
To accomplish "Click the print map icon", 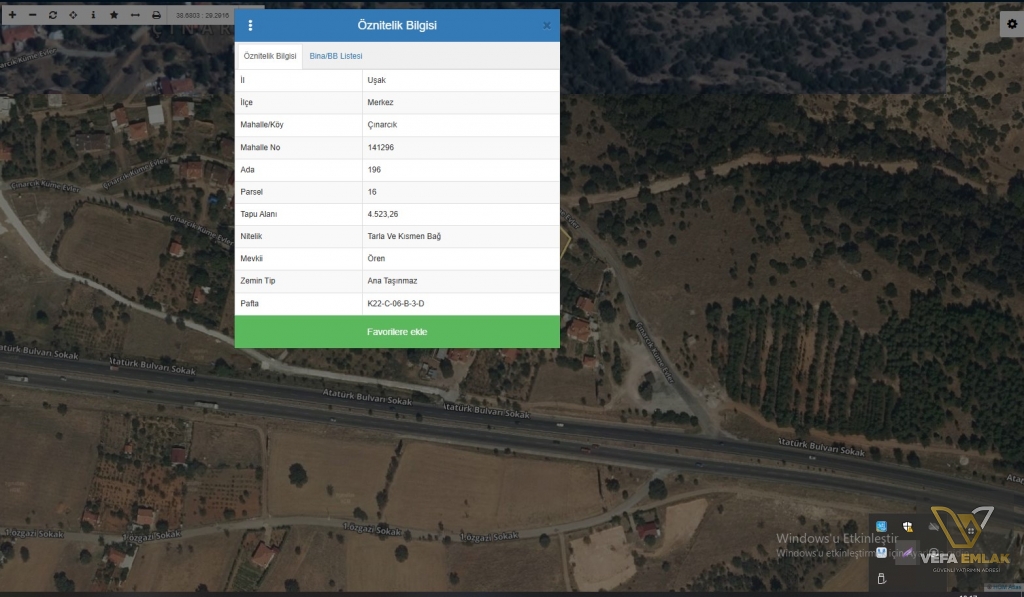I will [156, 15].
